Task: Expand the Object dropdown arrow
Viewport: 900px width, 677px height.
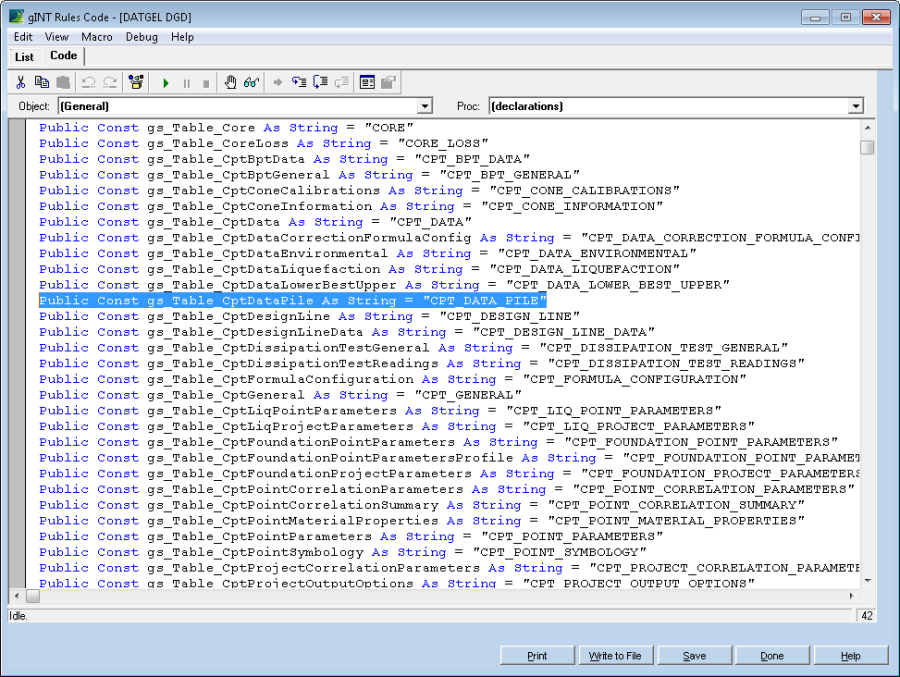Action: click(x=424, y=106)
